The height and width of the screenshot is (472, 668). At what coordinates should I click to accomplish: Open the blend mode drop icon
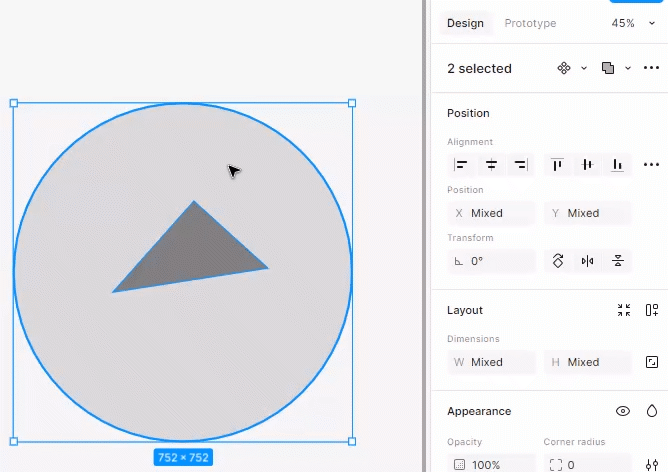click(x=652, y=411)
